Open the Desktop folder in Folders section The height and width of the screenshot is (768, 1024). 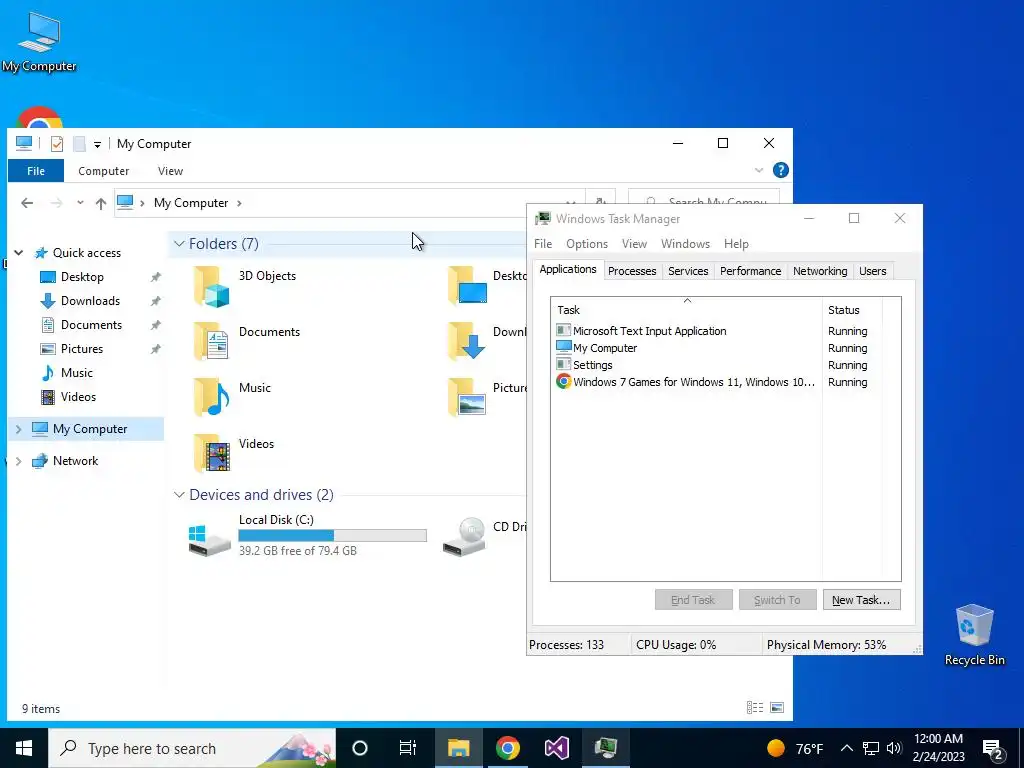tap(467, 286)
